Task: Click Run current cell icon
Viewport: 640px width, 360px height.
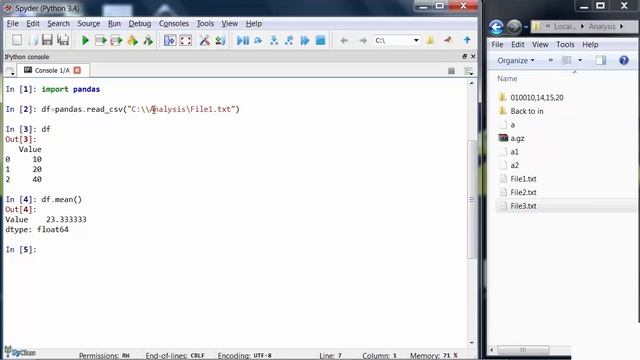Action: [100, 40]
